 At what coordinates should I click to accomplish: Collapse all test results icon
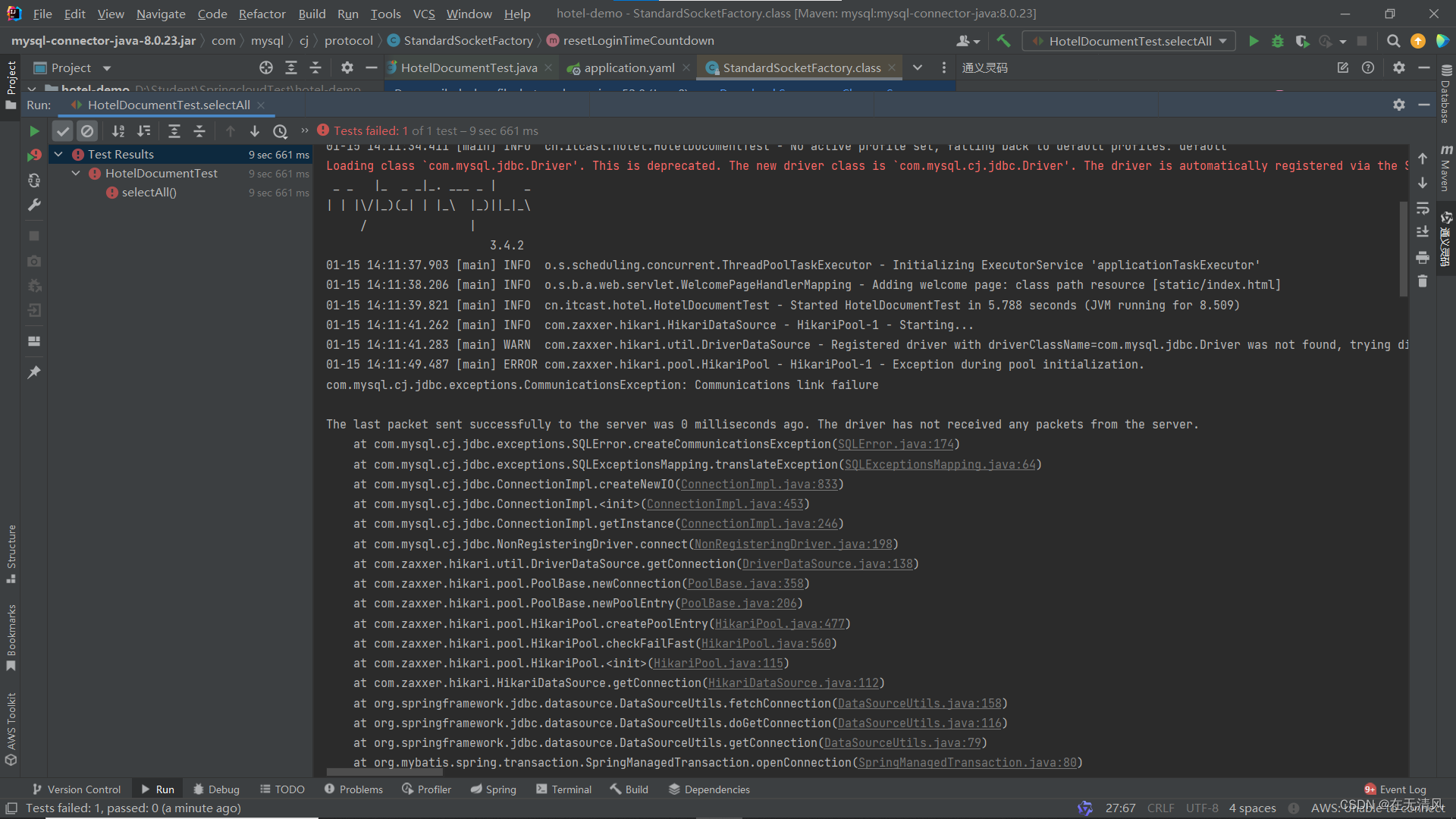tap(199, 131)
